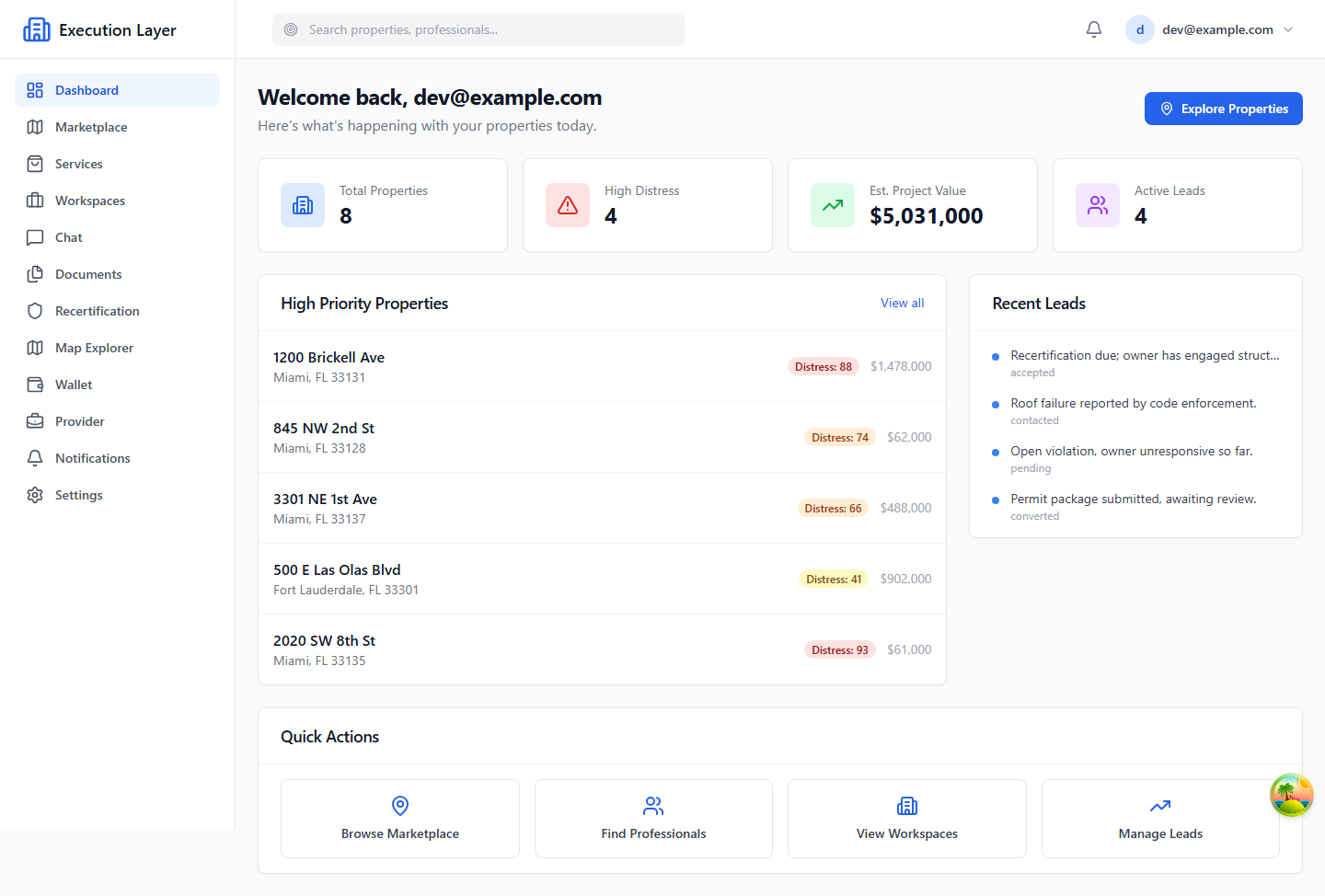Image resolution: width=1325 pixels, height=896 pixels.
Task: Select 500 E Las Olas Blvd property
Action: (602, 579)
